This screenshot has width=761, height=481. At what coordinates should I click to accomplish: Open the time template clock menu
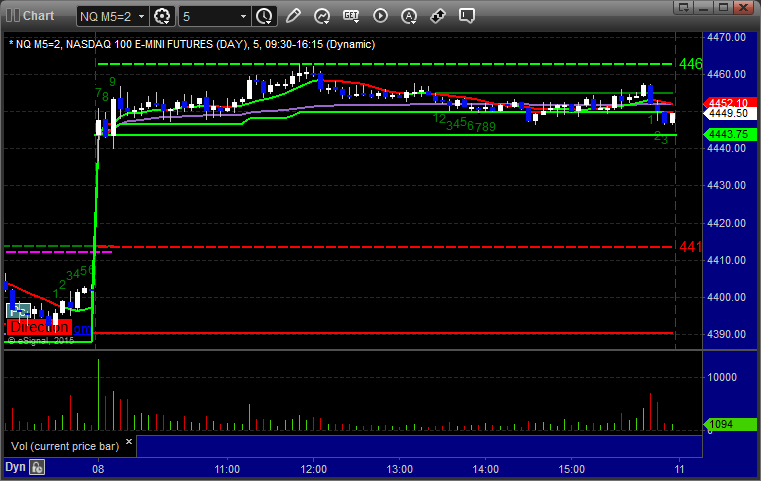tap(265, 17)
